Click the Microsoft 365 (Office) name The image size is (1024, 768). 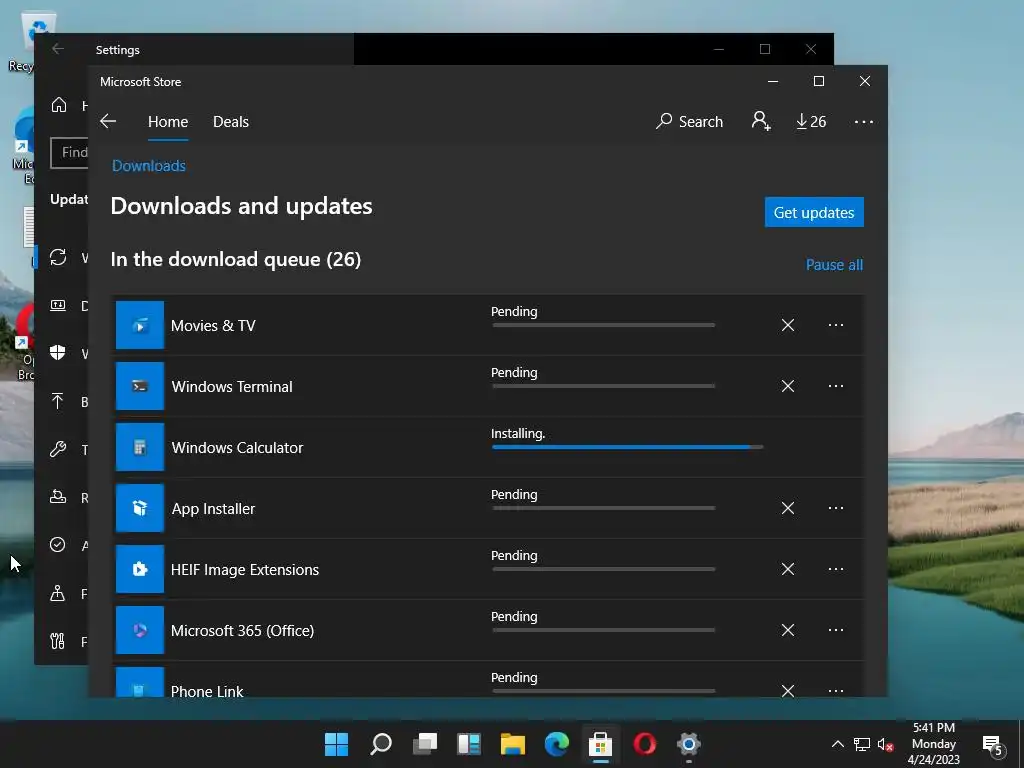click(242, 631)
